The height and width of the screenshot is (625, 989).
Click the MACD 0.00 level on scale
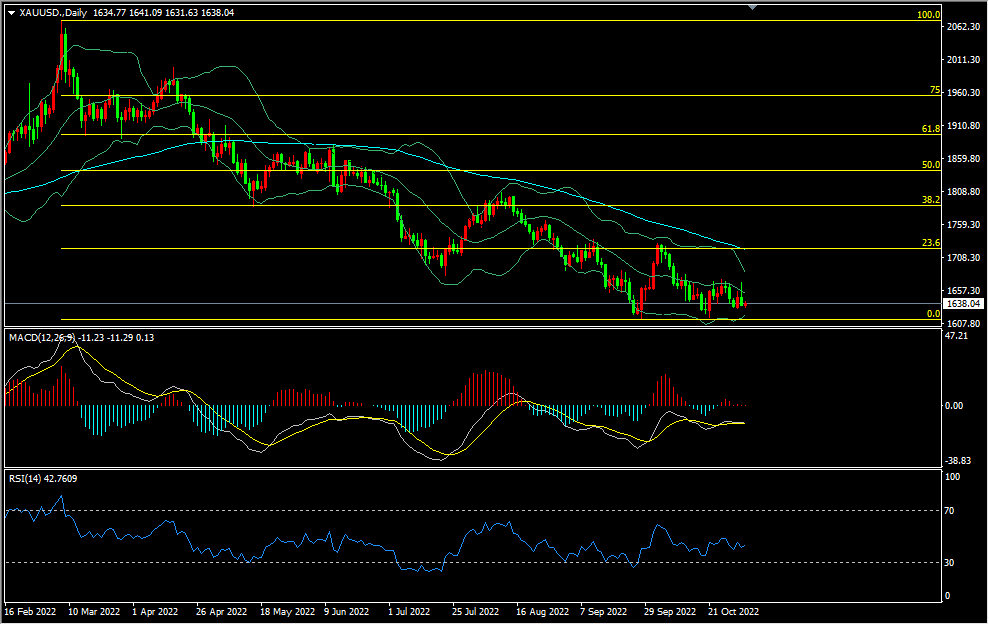(955, 406)
